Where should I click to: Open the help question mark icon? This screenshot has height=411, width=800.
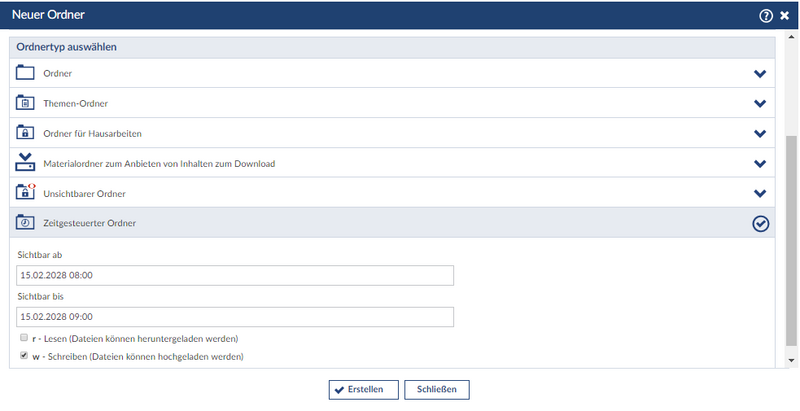[766, 15]
